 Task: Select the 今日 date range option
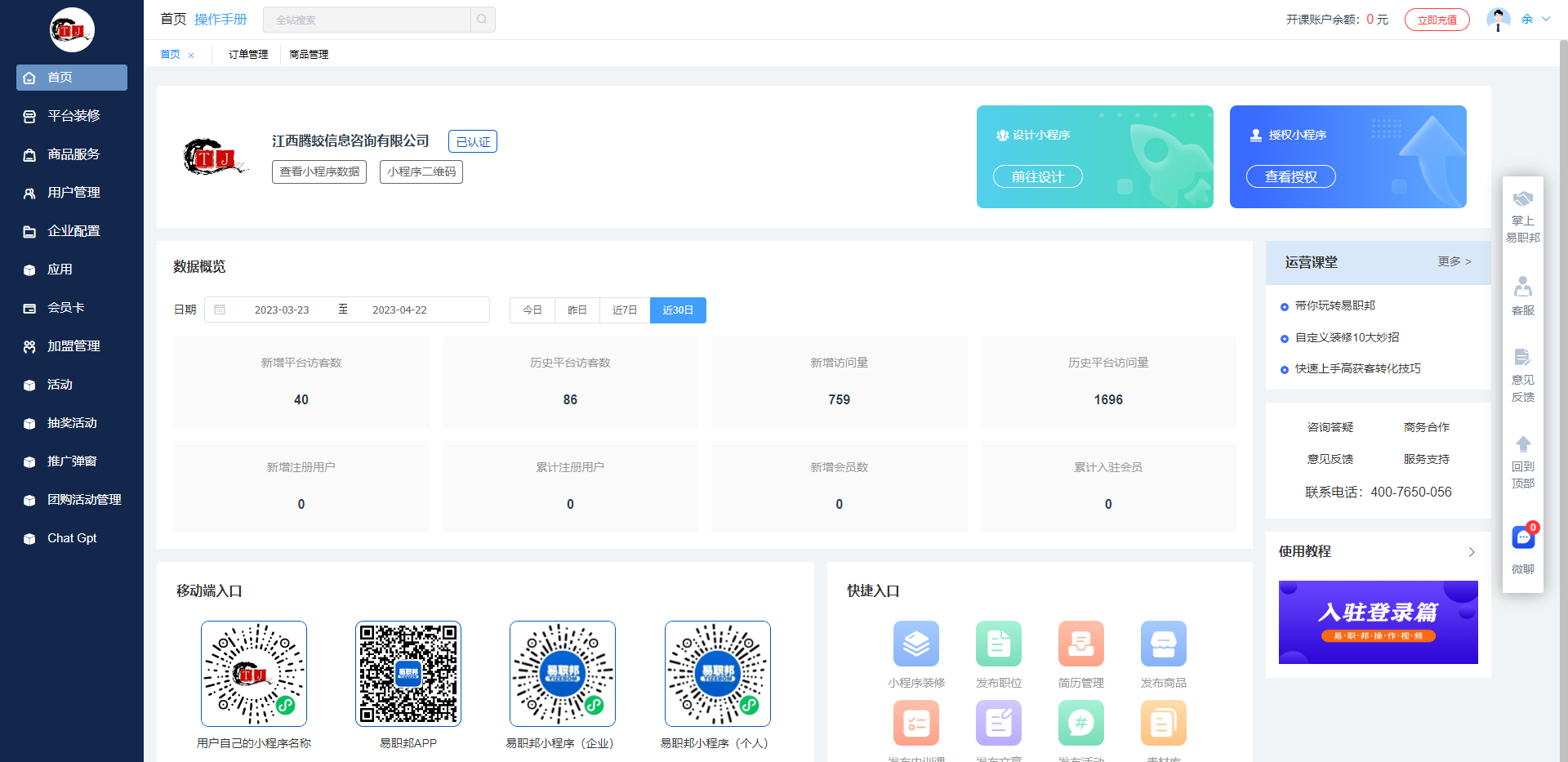(x=532, y=310)
